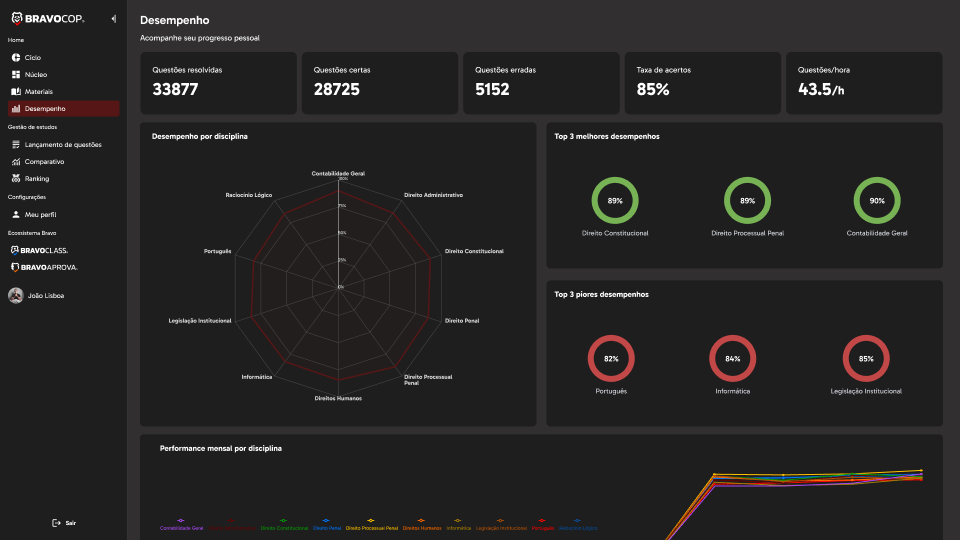
Task: Open Lançamento de questões
Action: click(63, 144)
